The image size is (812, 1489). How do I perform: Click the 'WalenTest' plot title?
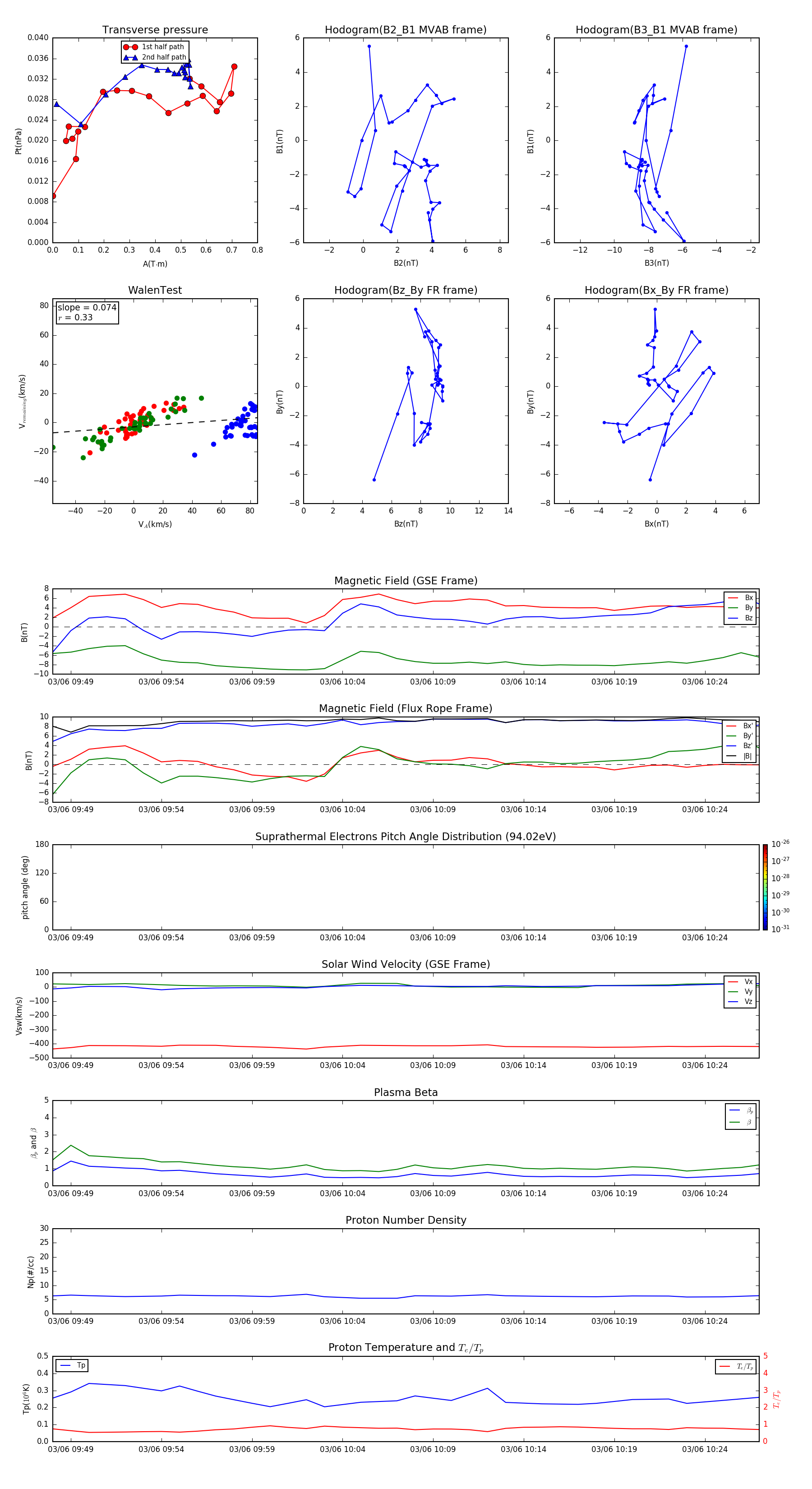tap(155, 290)
